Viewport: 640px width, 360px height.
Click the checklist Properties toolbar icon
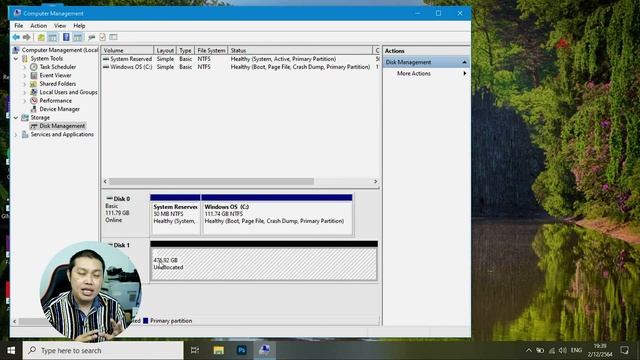pyautogui.click(x=102, y=38)
